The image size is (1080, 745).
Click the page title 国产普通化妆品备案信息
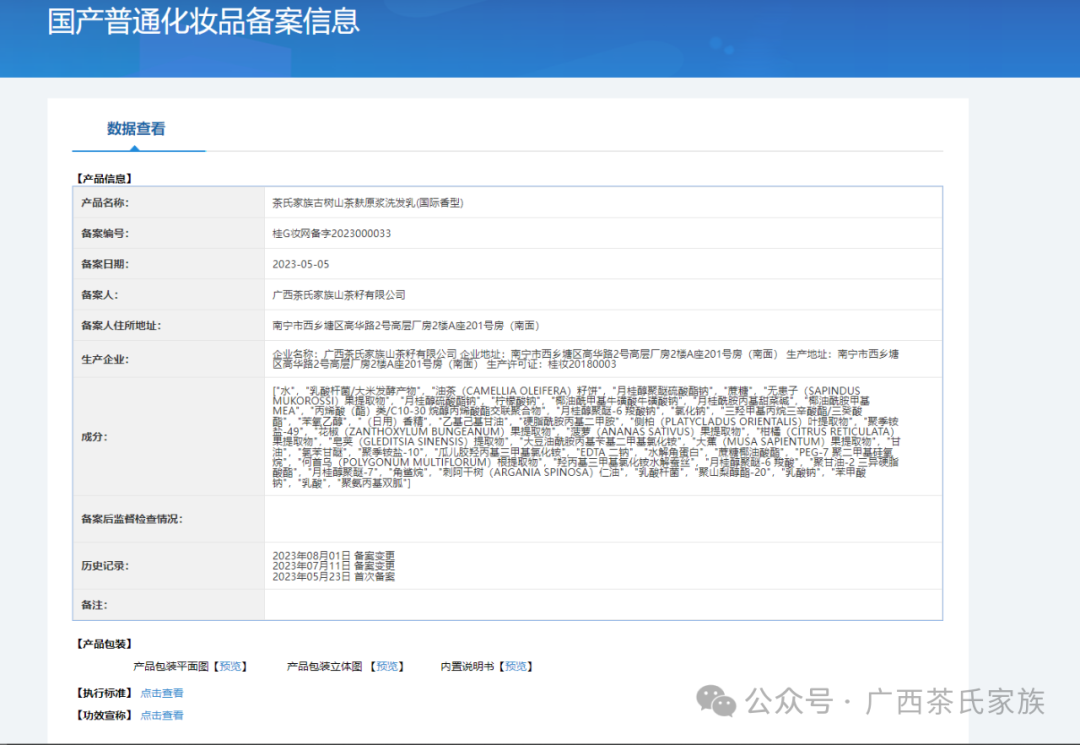tap(204, 21)
